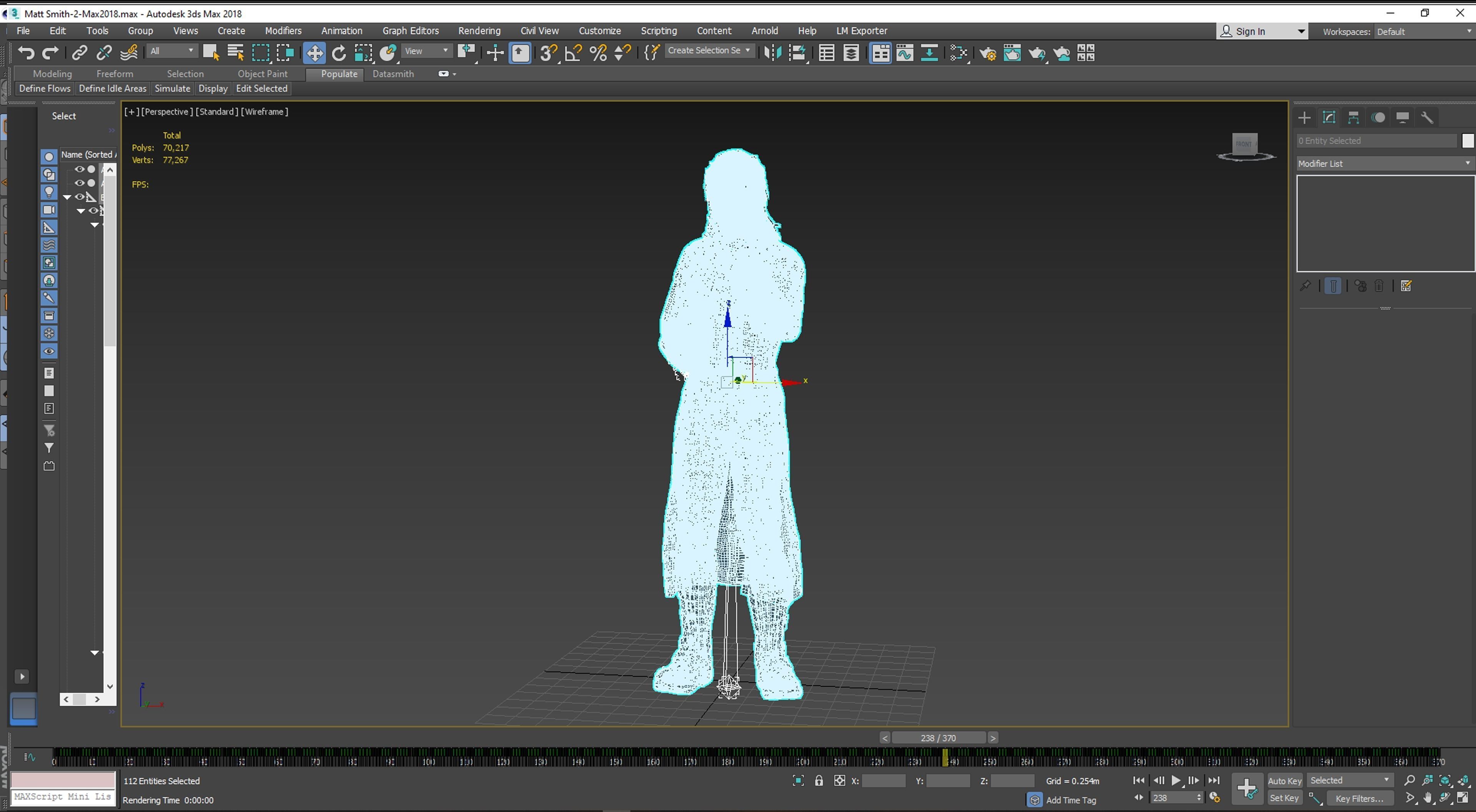Image resolution: width=1476 pixels, height=812 pixels.
Task: Activate the Select and Place tool
Action: (388, 53)
